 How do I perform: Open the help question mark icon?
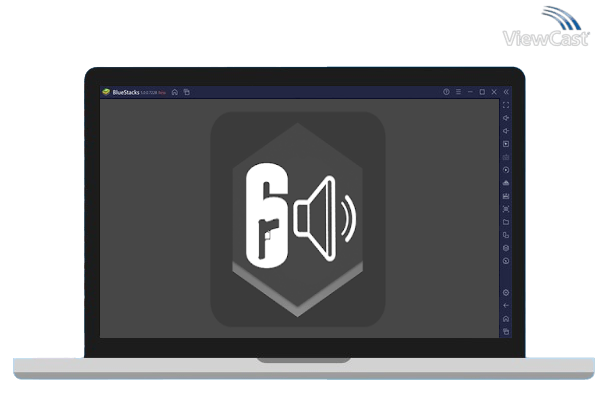pos(446,92)
